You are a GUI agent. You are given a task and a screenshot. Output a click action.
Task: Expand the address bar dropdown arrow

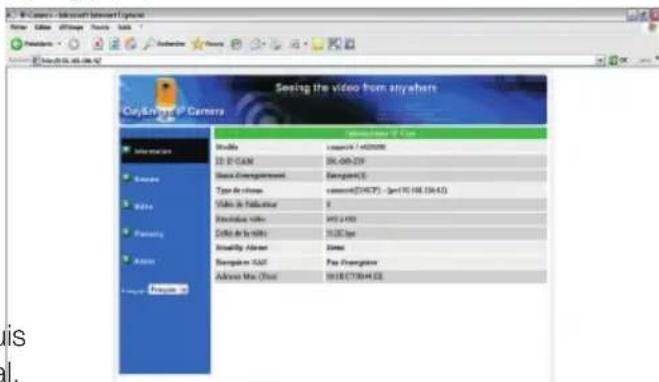point(600,61)
